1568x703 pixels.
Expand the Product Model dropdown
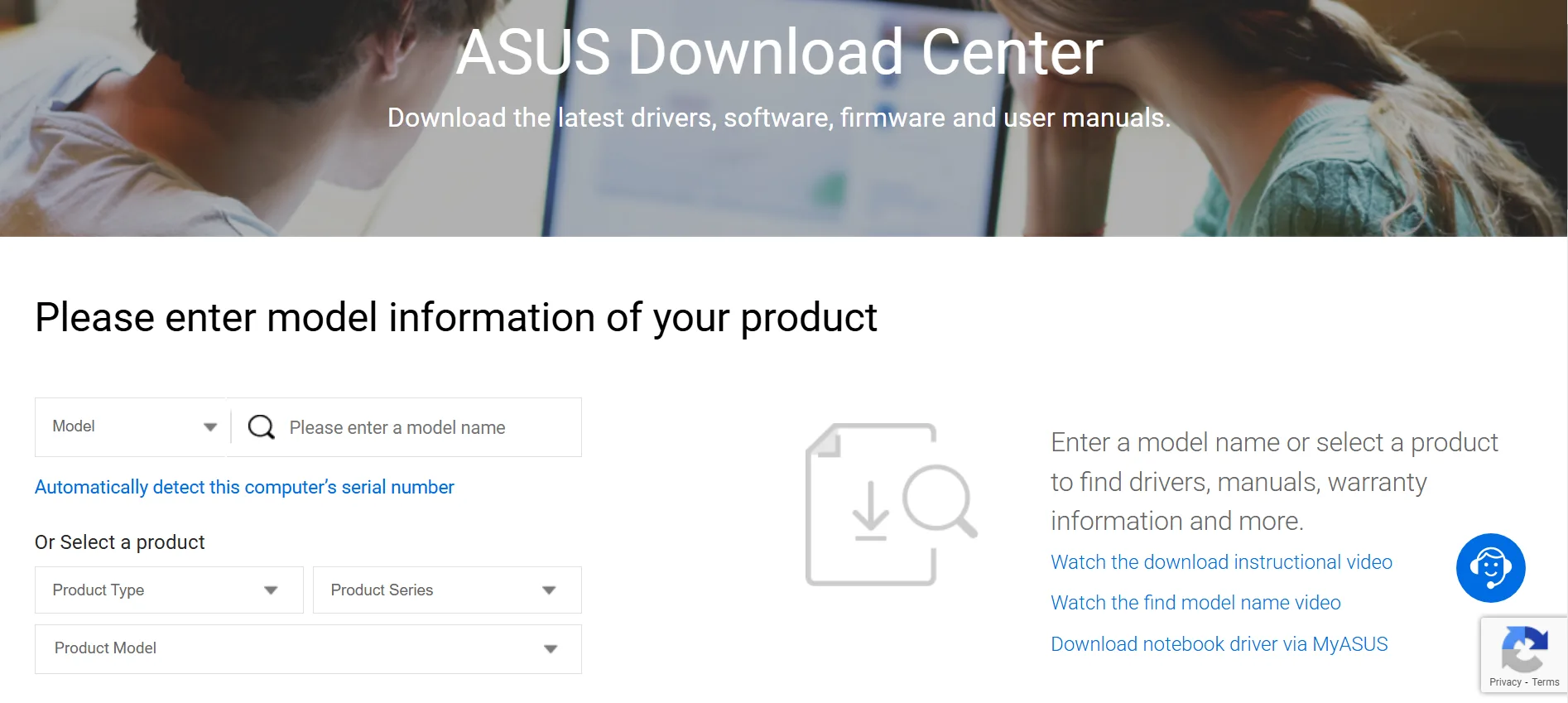click(307, 649)
